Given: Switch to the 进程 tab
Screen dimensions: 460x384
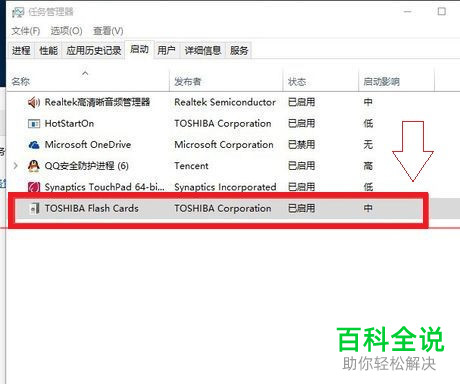Looking at the screenshot, I should pos(21,51).
